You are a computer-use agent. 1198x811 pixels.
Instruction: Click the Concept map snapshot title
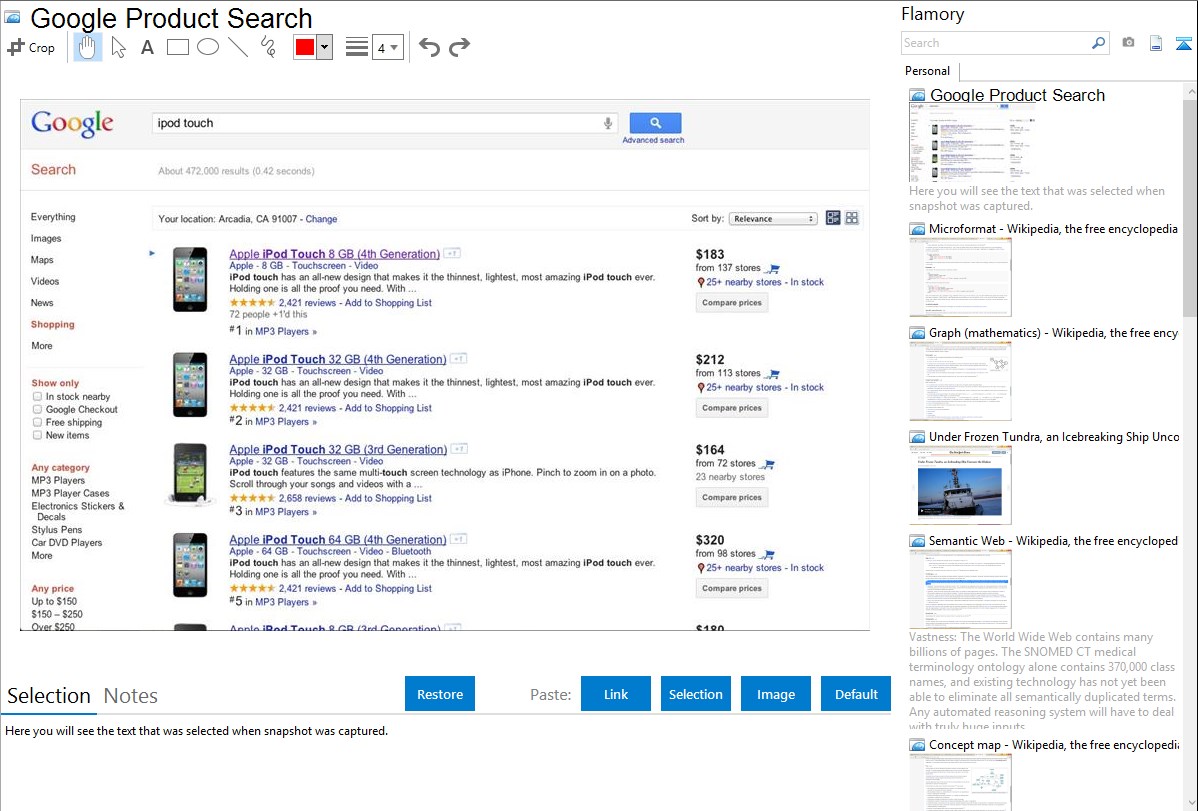(x=1053, y=745)
